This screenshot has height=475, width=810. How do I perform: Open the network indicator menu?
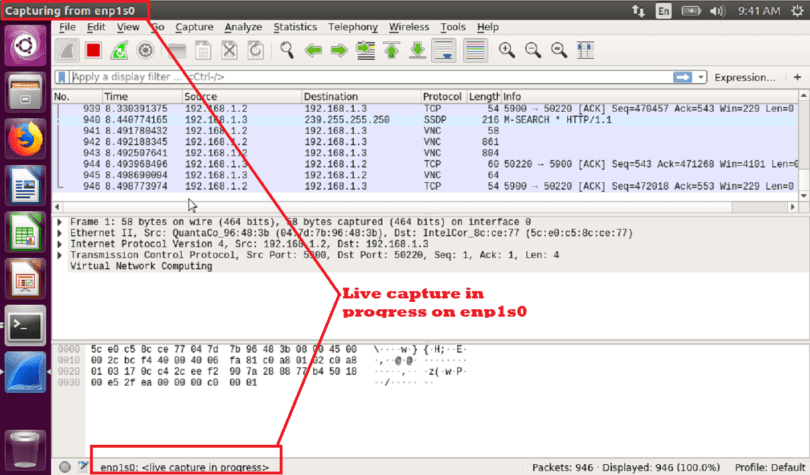point(638,10)
